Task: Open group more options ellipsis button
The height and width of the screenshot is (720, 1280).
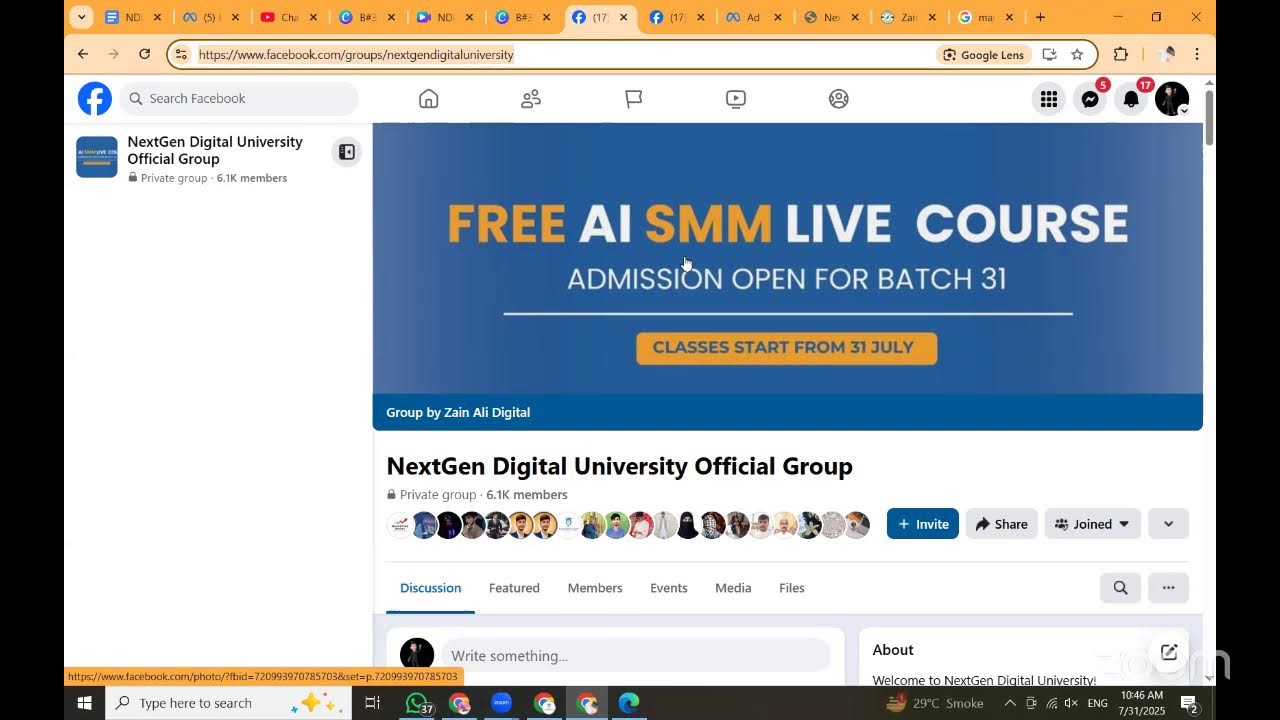Action: pyautogui.click(x=1168, y=588)
